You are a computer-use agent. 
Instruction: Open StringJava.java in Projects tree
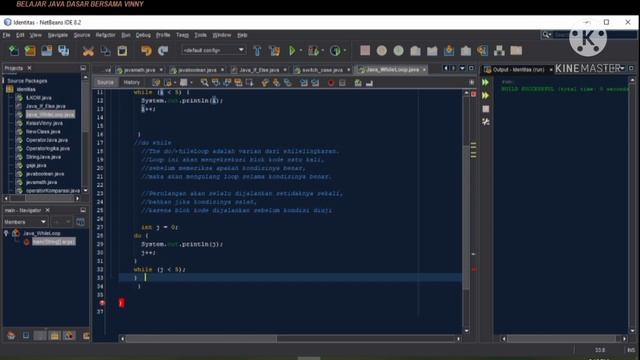click(x=43, y=157)
